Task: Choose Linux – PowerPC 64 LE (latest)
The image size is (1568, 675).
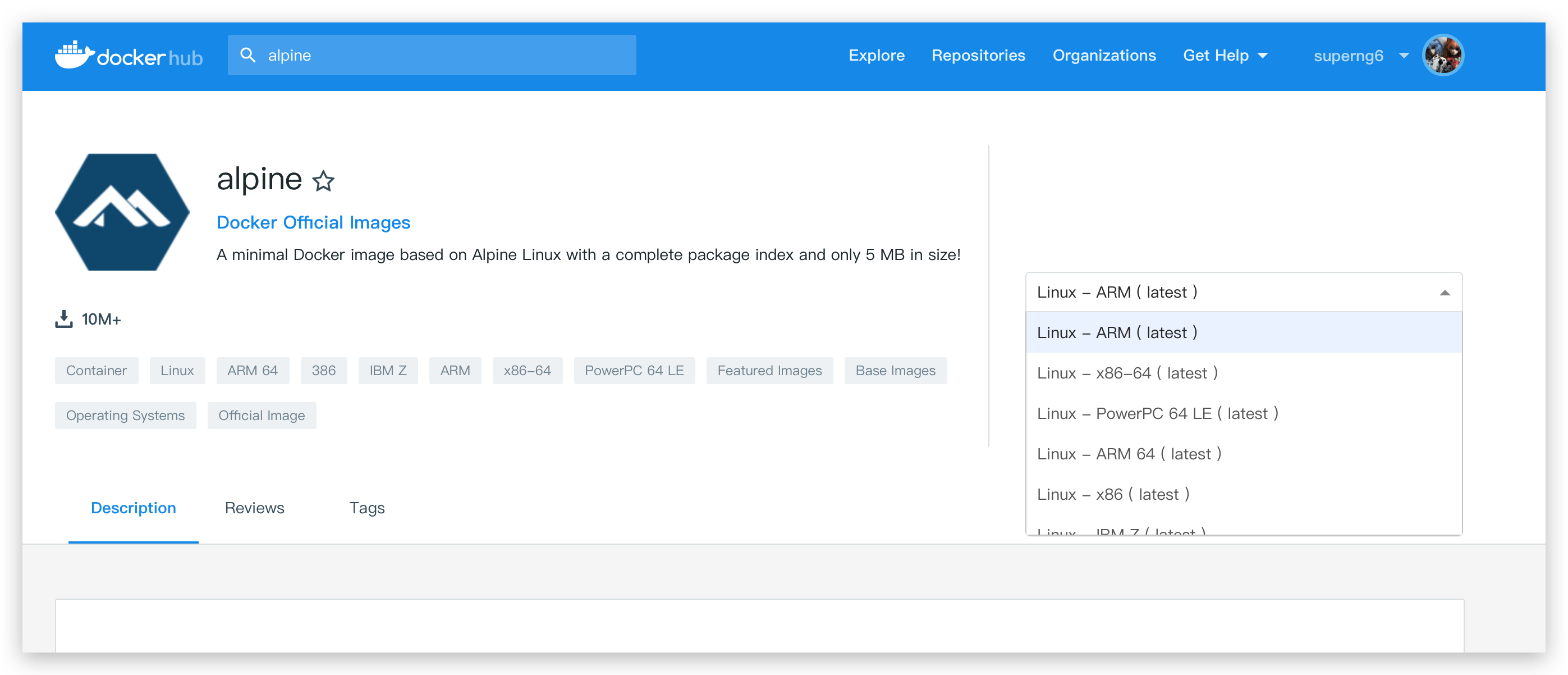Action: [x=1244, y=414]
